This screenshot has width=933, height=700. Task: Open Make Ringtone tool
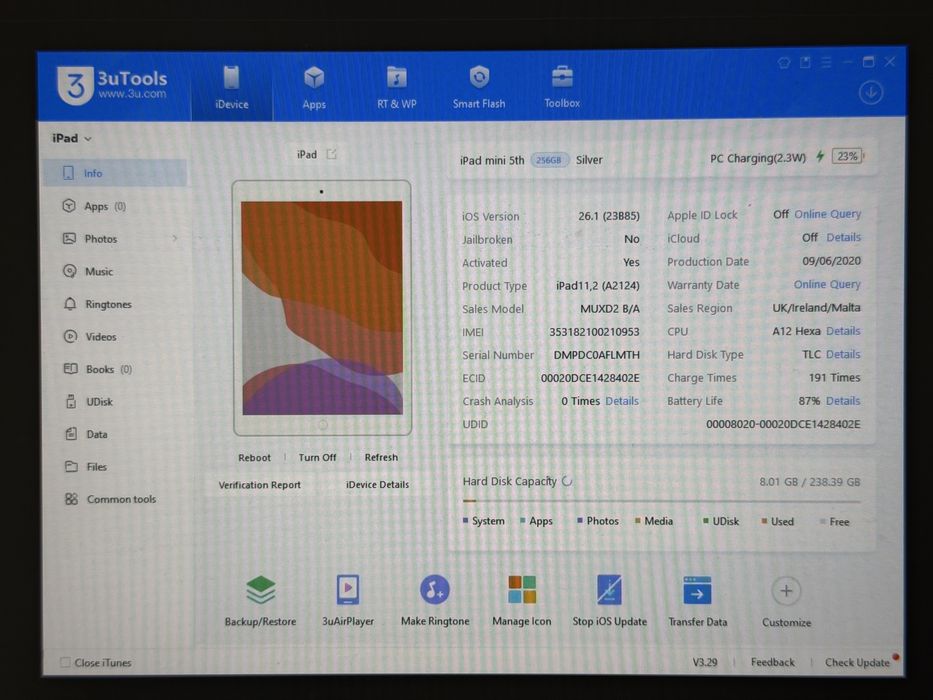pos(435,600)
